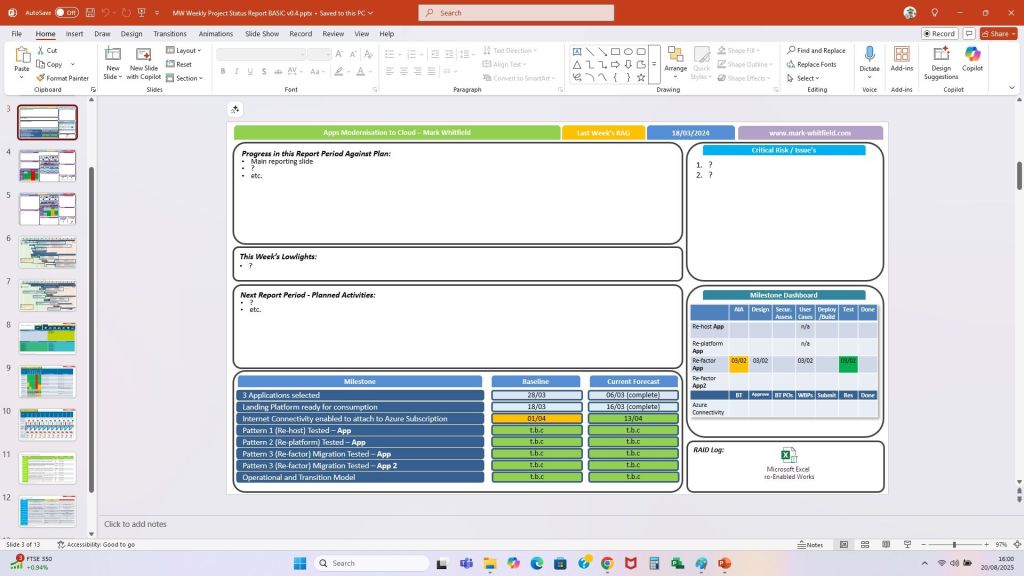Click the Format Painter tool
The width and height of the screenshot is (1024, 576).
coord(62,78)
